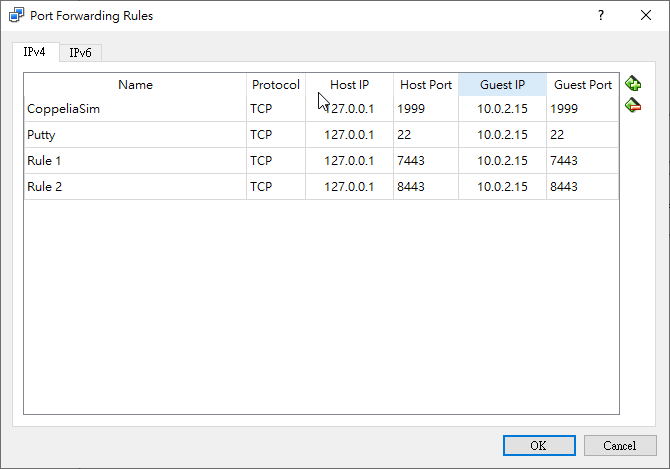Open the Protocol dropdown for Putty rule
The width and height of the screenshot is (670, 469).
tap(275, 135)
